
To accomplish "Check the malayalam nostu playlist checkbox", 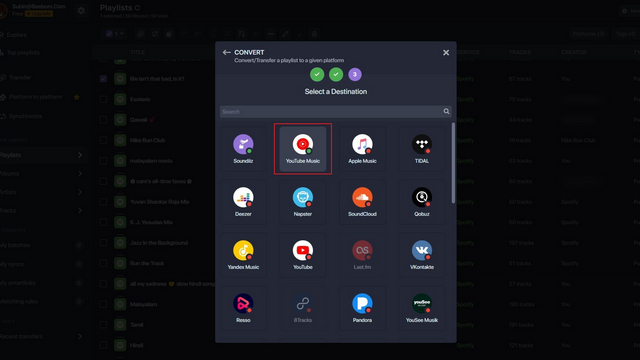I will (x=103, y=161).
